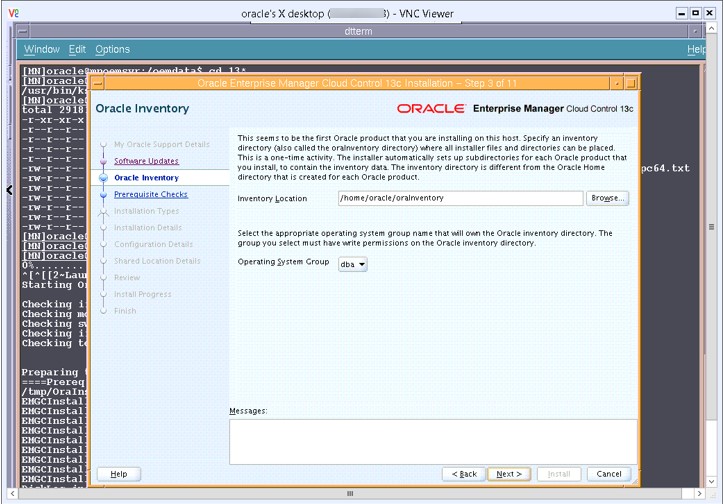This screenshot has width=724, height=504.
Task: Minimize the dtterm terminal window
Action: coord(694,31)
